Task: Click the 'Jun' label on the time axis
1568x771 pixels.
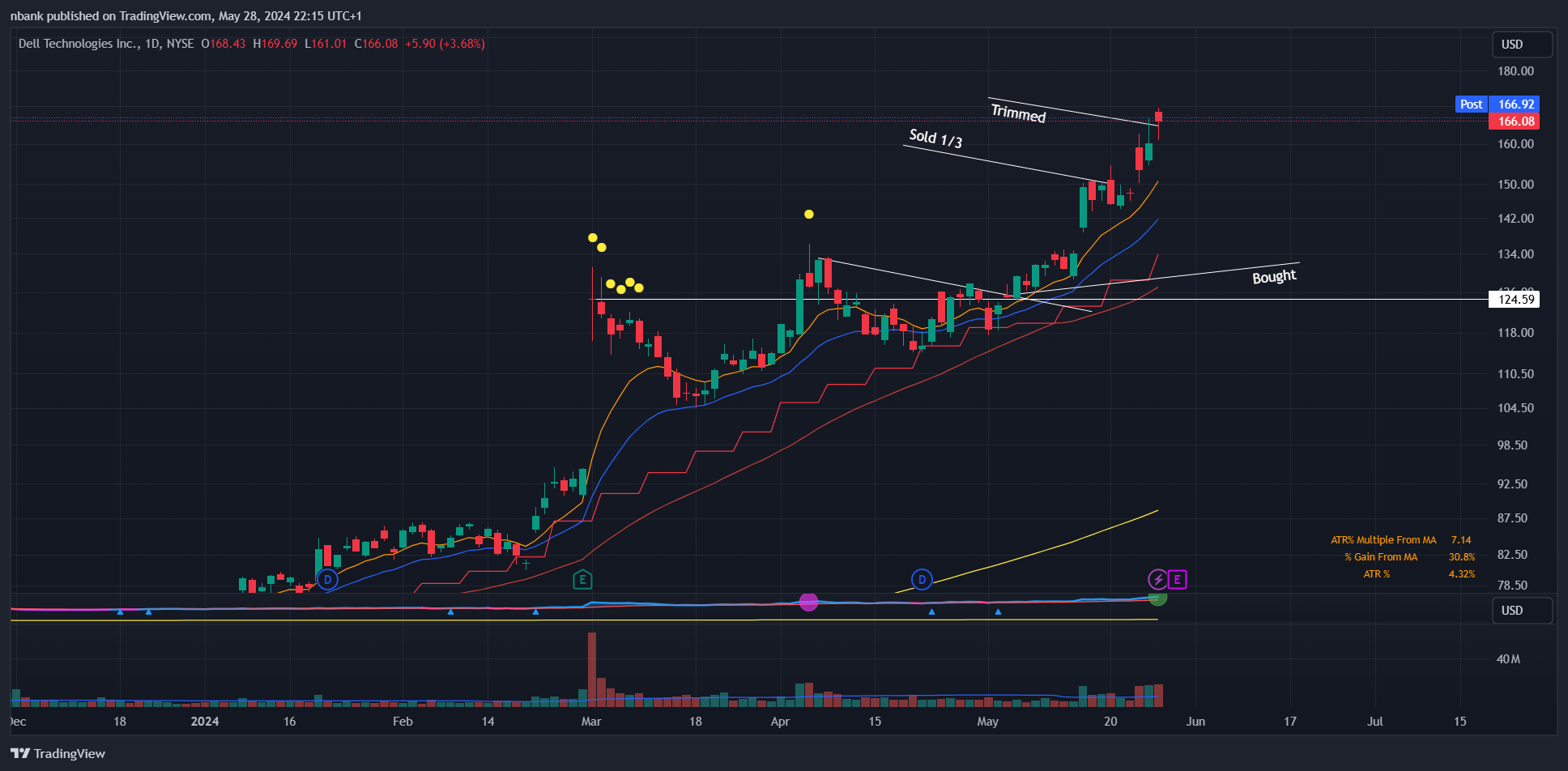Action: coord(1195,722)
